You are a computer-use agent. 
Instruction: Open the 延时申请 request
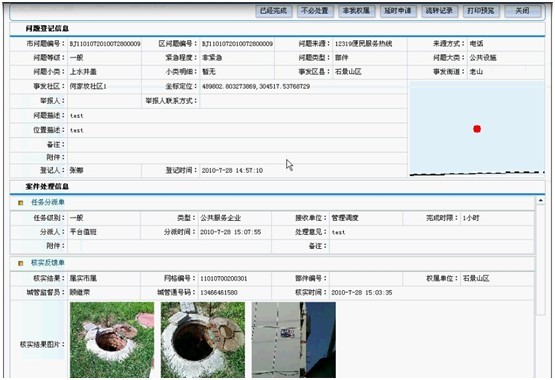[398, 11]
